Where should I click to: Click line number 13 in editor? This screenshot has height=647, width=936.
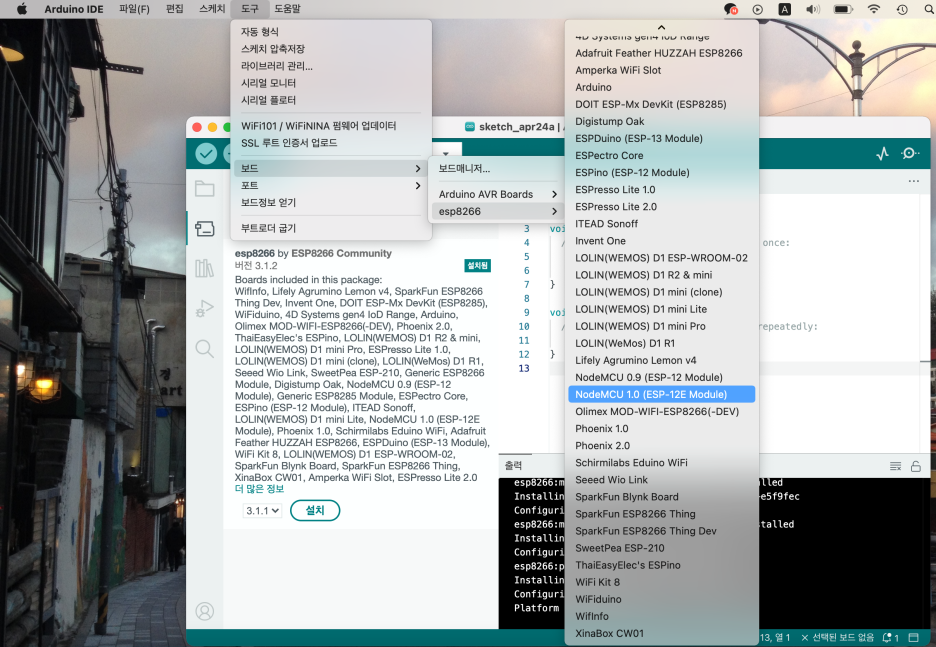coord(524,368)
